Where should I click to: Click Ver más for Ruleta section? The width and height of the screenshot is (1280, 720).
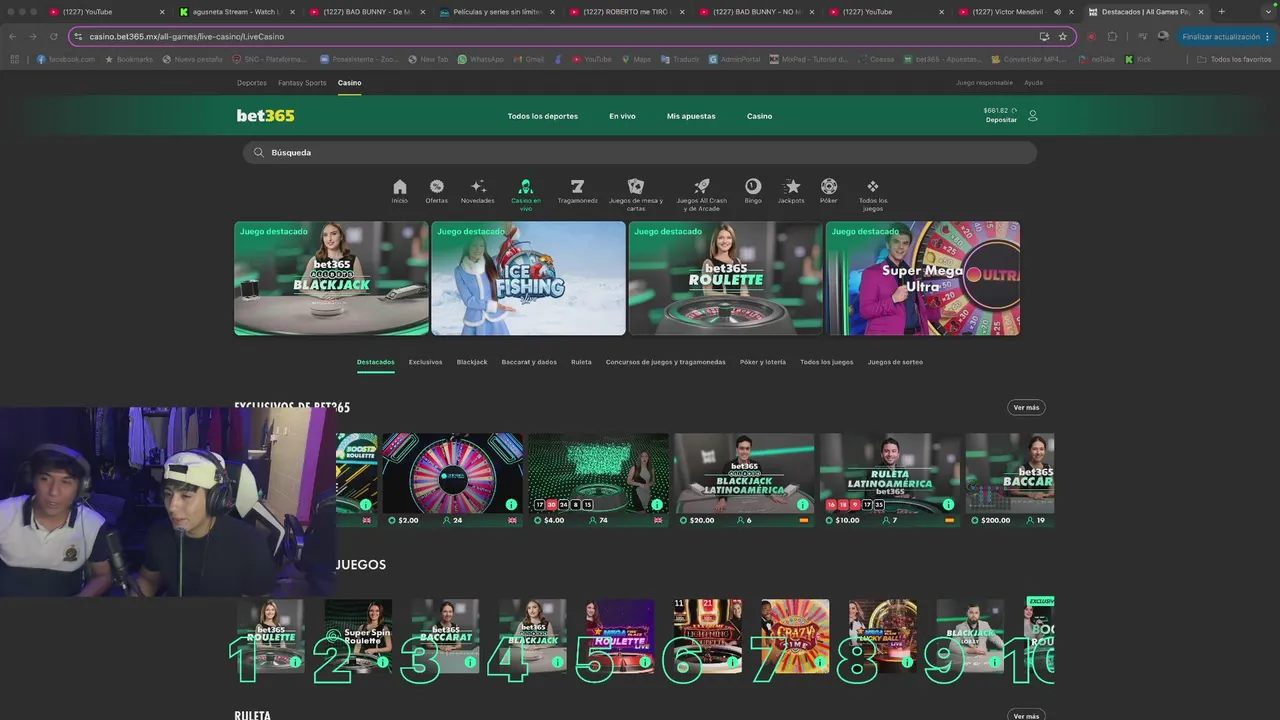pyautogui.click(x=1026, y=716)
